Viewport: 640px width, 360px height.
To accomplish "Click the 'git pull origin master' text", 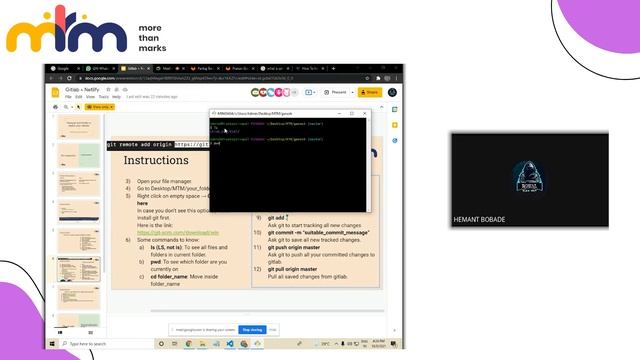I will (292, 269).
